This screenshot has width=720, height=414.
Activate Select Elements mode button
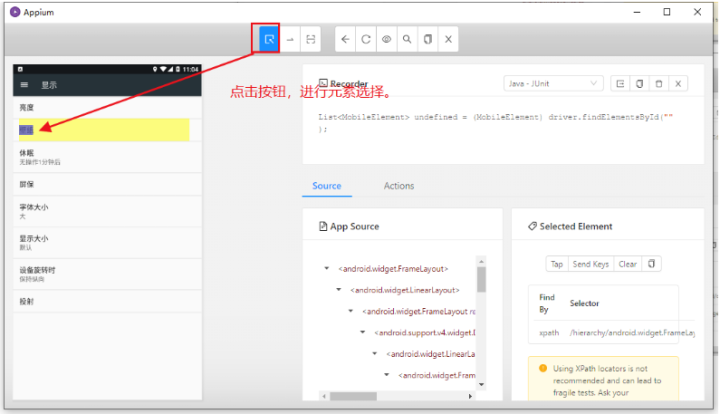click(269, 39)
